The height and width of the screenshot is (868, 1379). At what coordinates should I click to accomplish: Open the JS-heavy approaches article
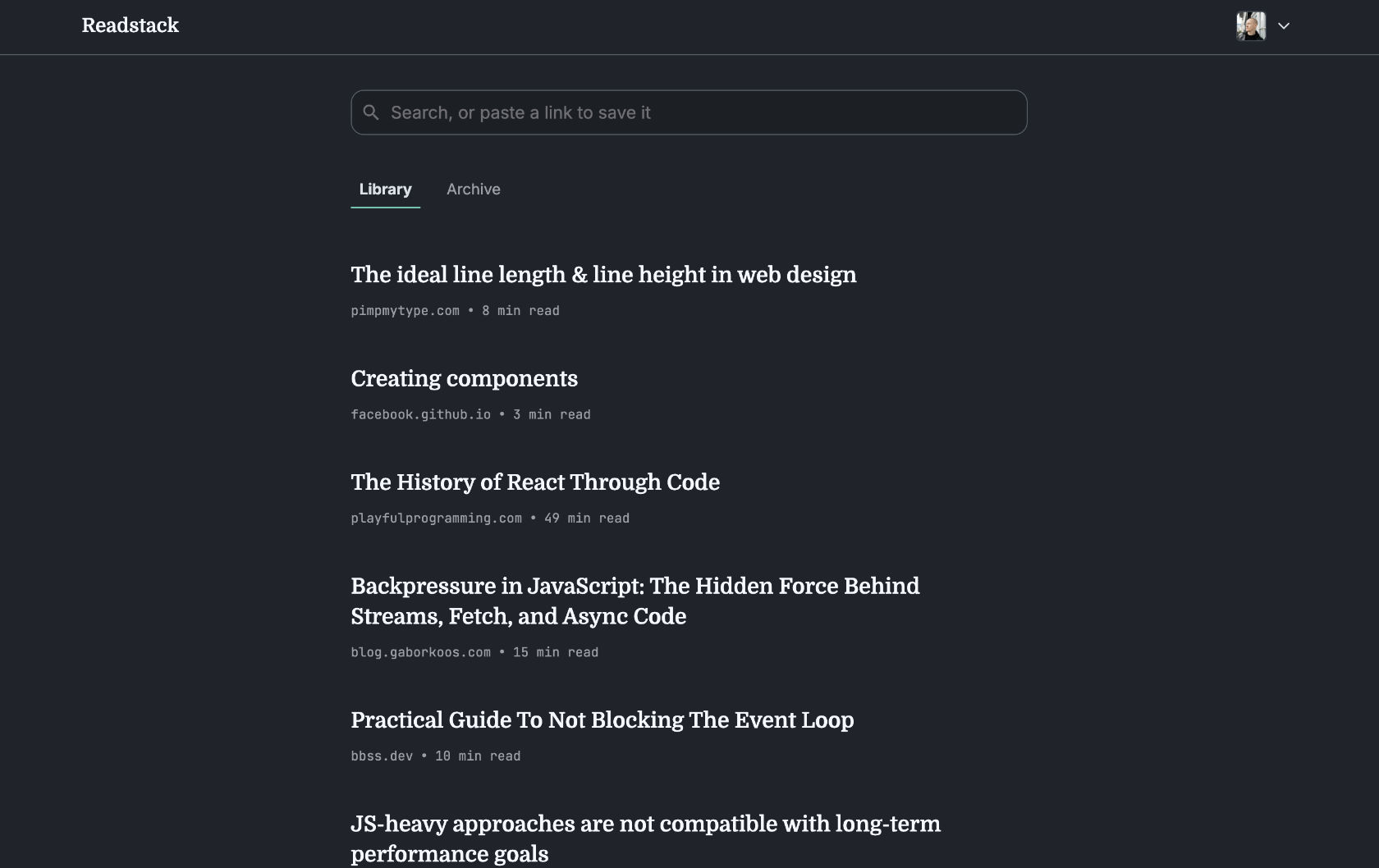tap(646, 838)
